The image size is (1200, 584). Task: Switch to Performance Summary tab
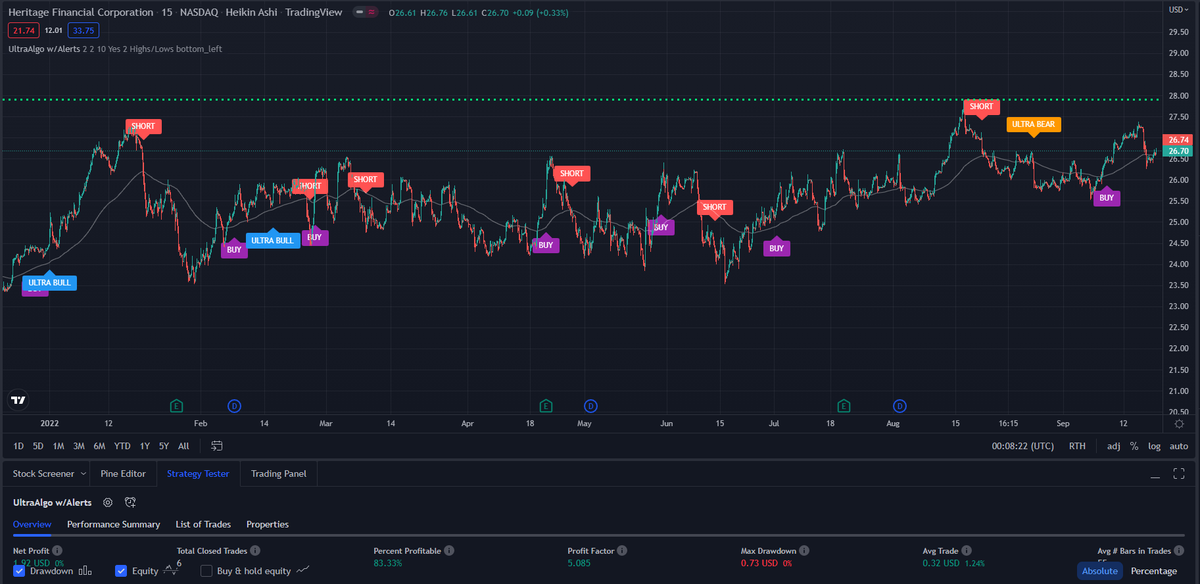tap(113, 524)
